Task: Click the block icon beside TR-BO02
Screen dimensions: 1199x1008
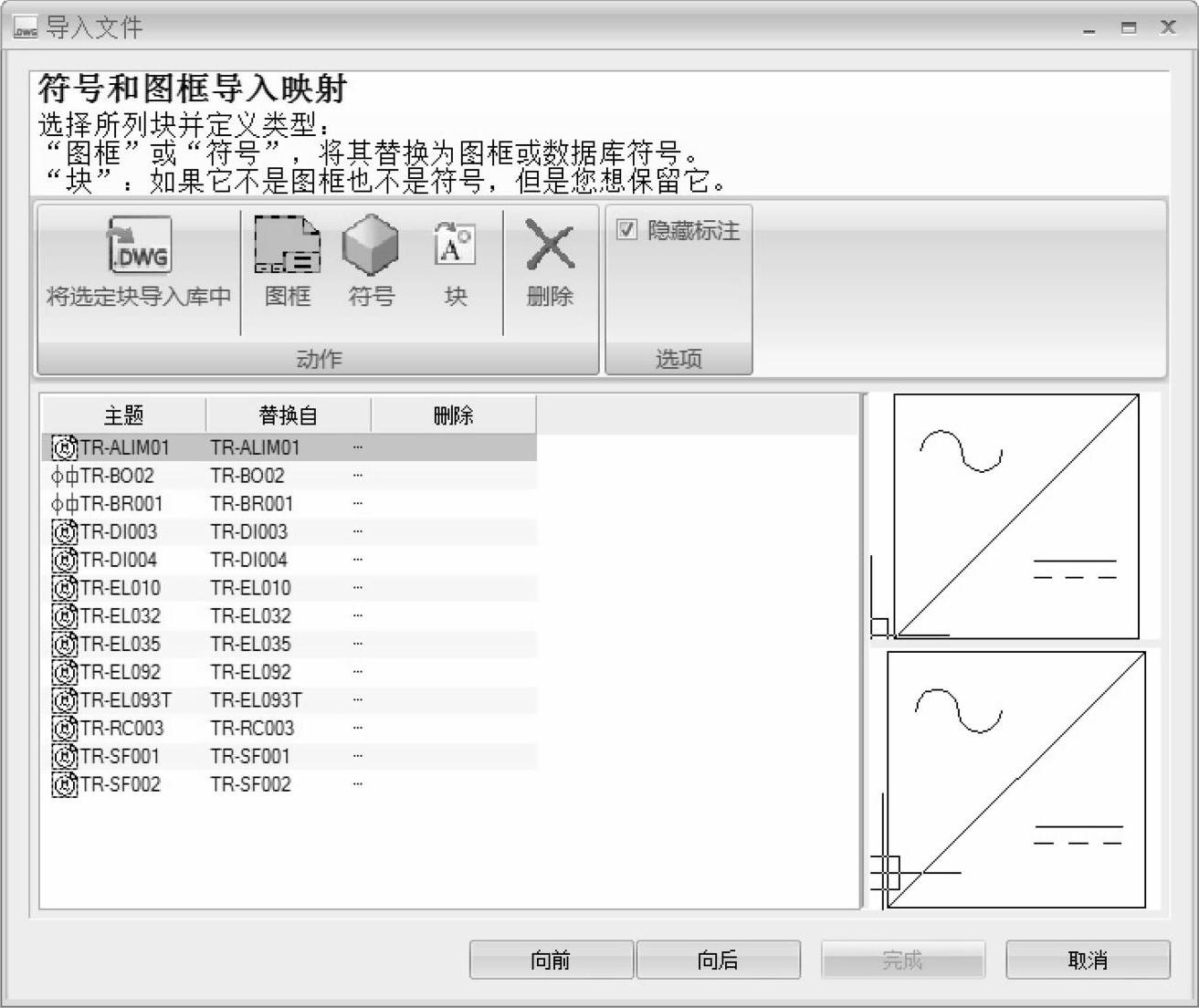Action: point(64,476)
